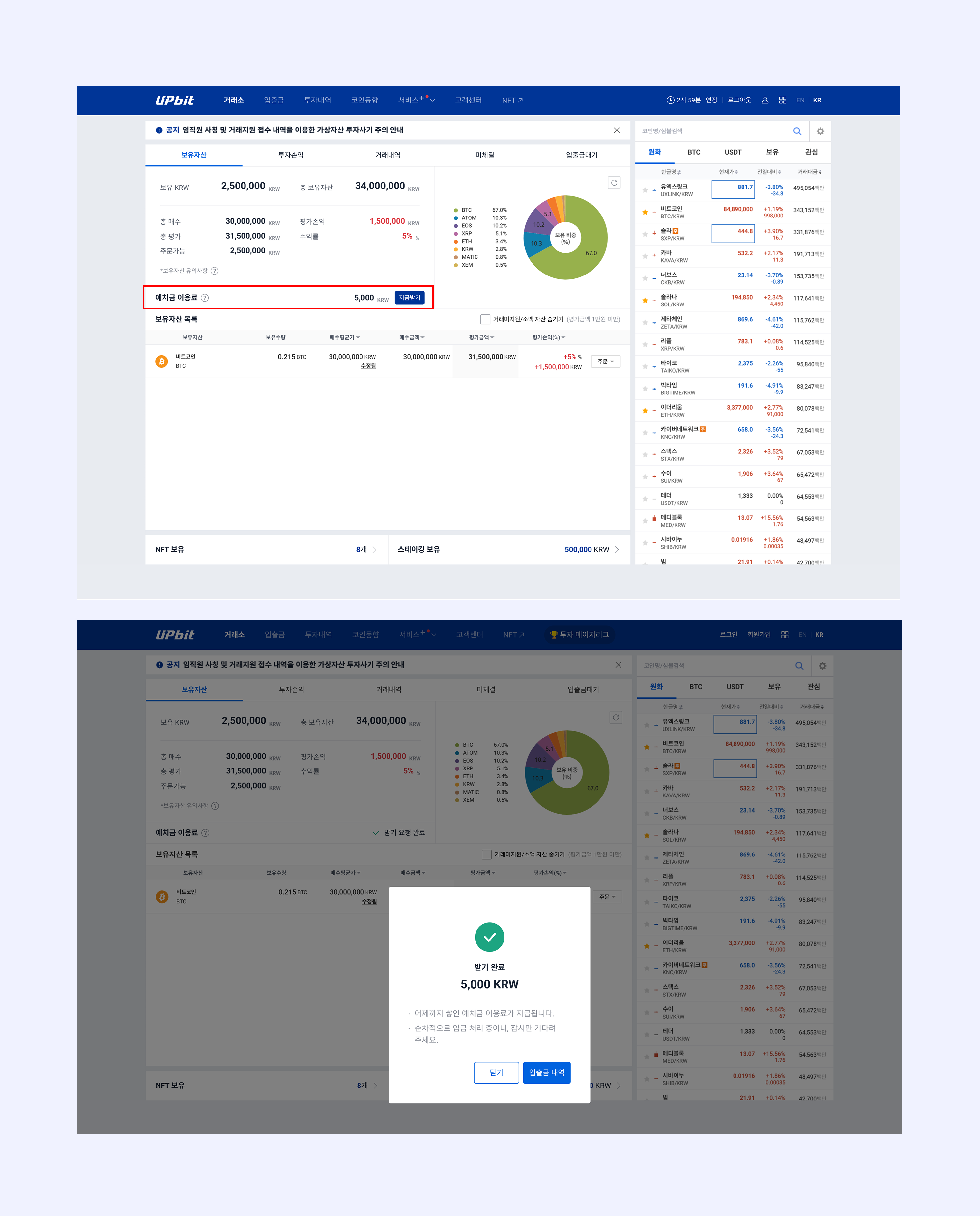Expand the 서비스+ dropdown in upper navigation

click(x=416, y=100)
